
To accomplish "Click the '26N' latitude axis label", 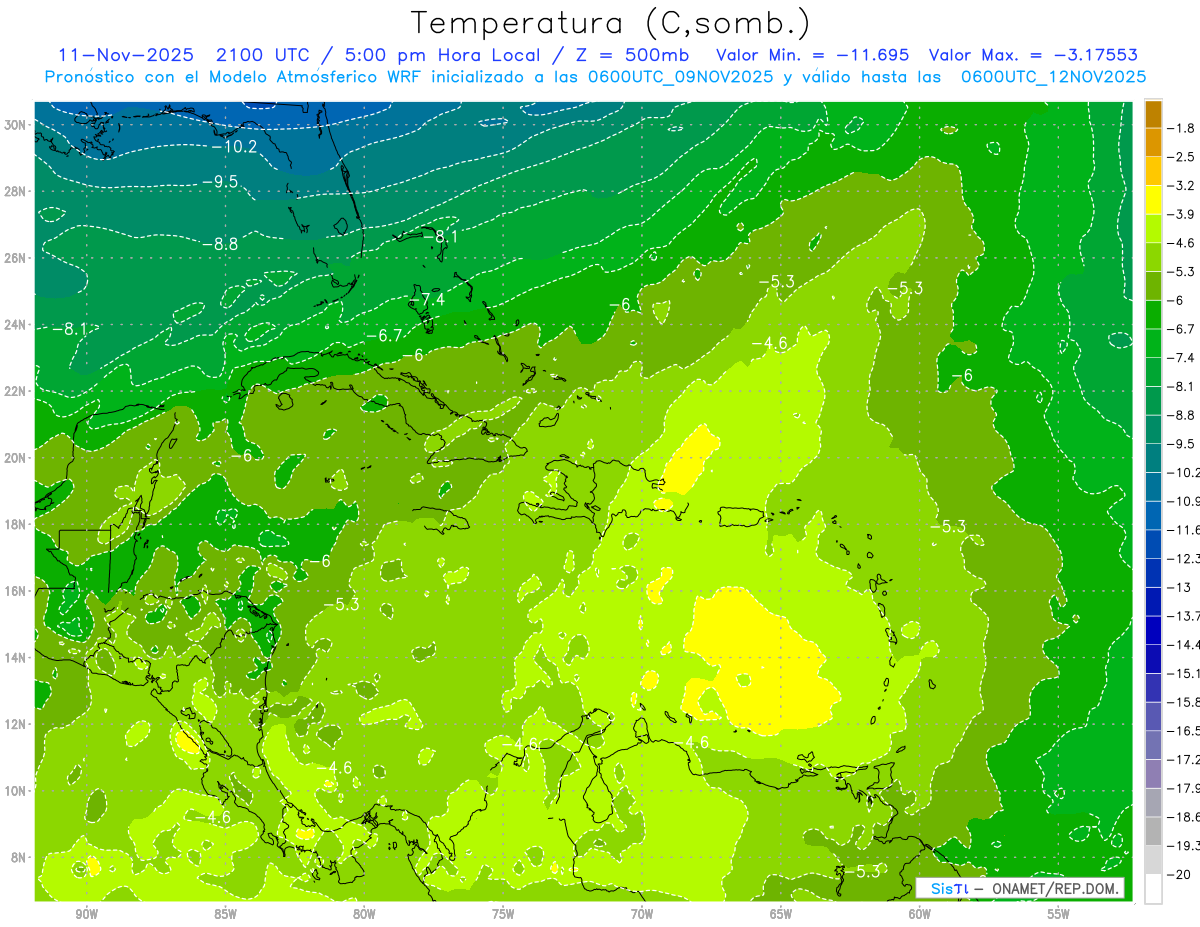I will pos(15,258).
